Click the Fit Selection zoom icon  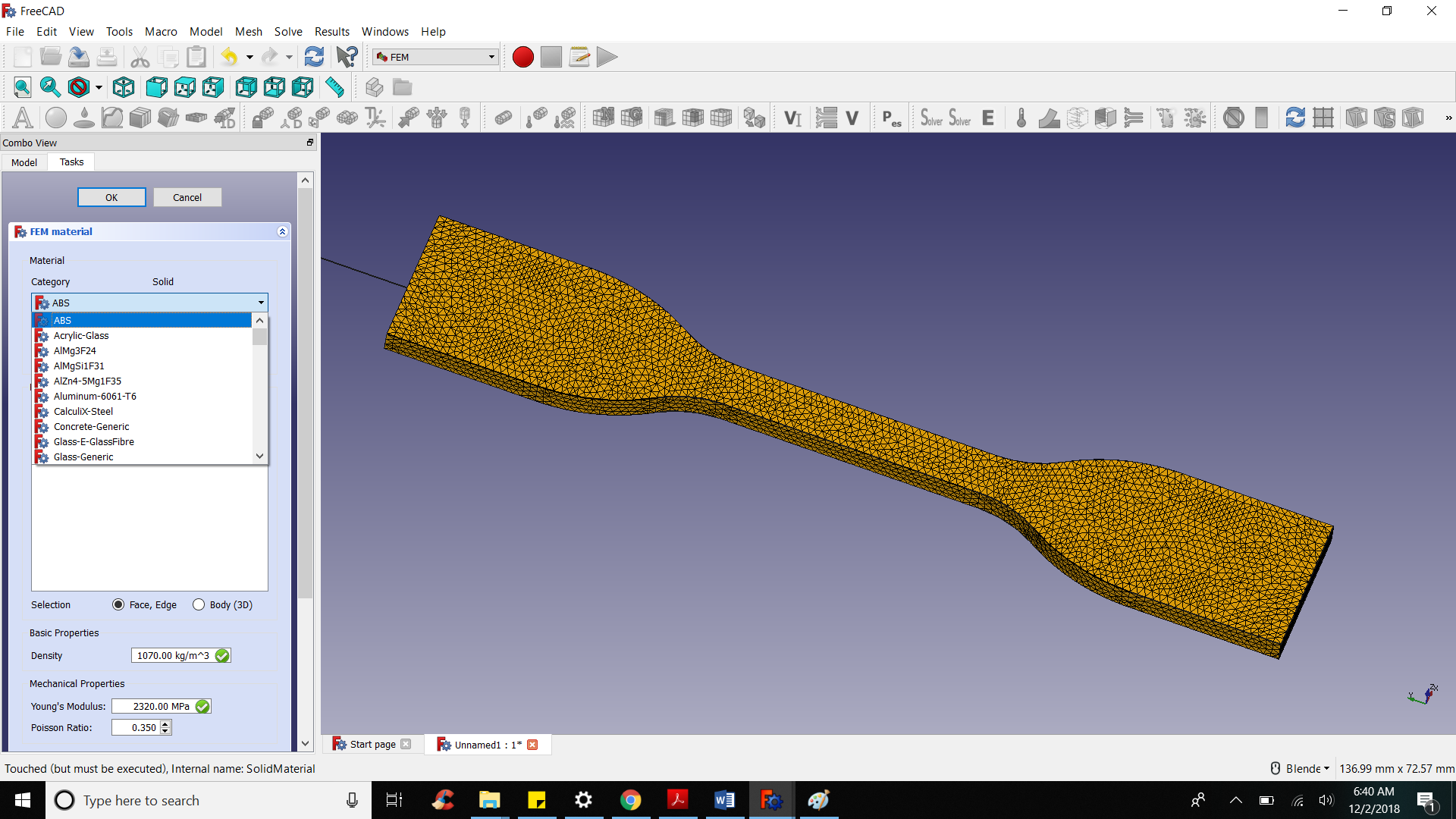pos(50,87)
